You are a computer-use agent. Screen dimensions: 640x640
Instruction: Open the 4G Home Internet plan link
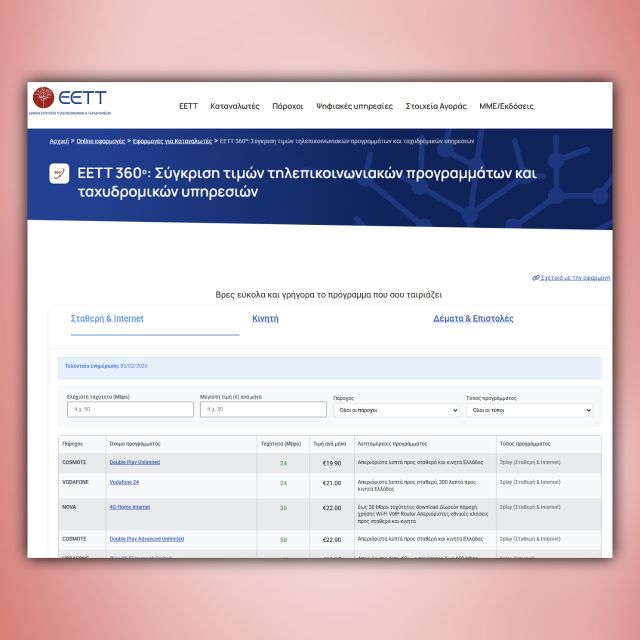(x=130, y=507)
